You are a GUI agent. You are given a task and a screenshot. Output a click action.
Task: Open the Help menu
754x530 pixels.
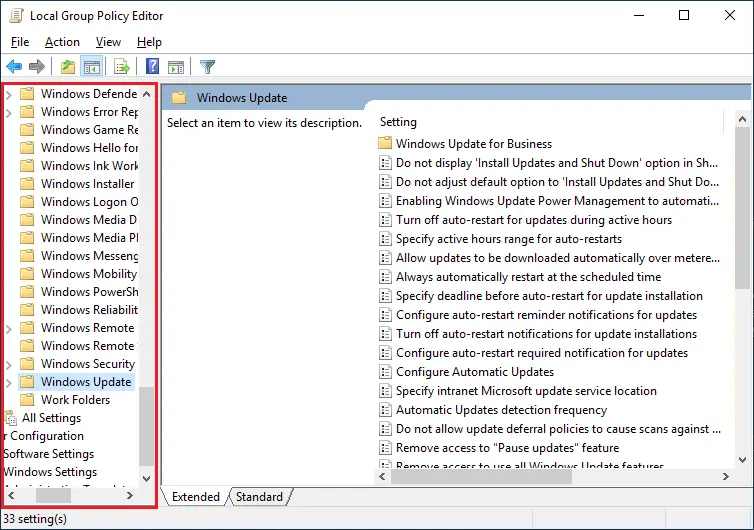[149, 42]
